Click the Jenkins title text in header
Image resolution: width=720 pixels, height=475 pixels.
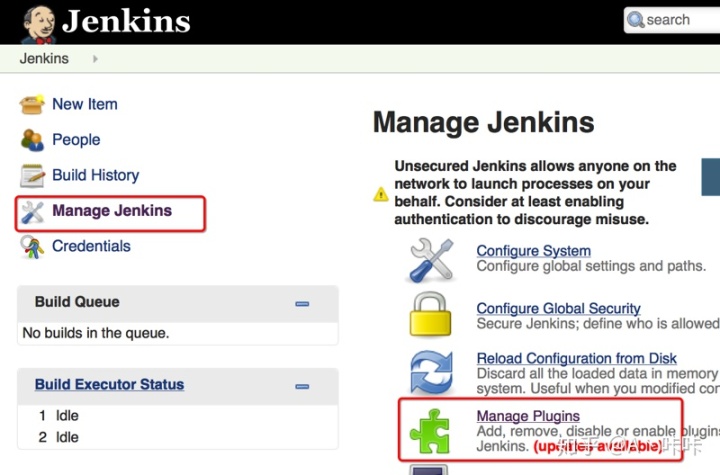[x=126, y=21]
